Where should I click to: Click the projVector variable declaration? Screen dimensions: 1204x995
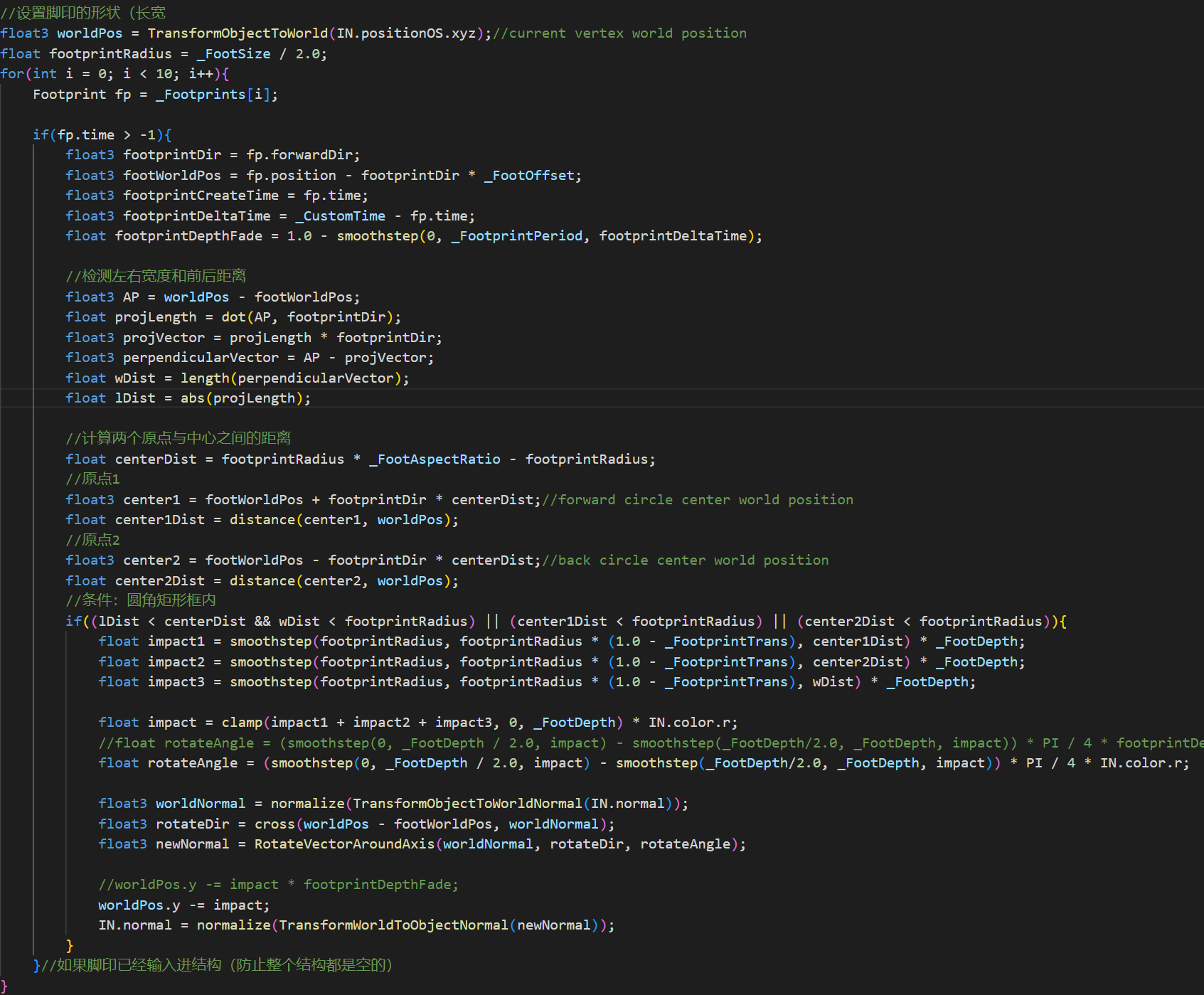click(164, 338)
